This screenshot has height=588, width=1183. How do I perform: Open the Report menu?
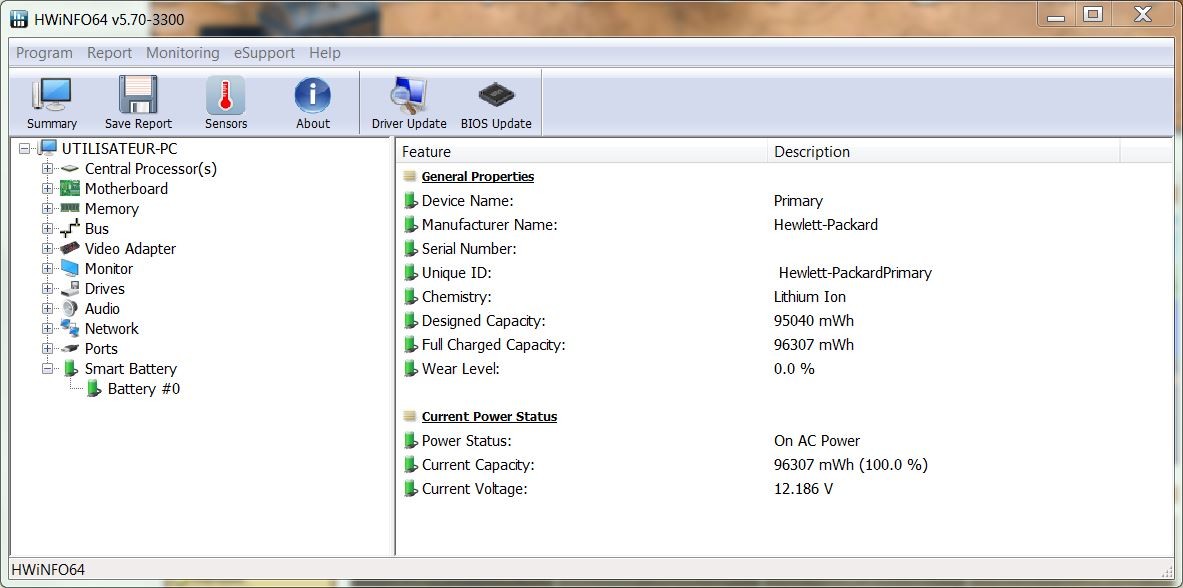(109, 53)
